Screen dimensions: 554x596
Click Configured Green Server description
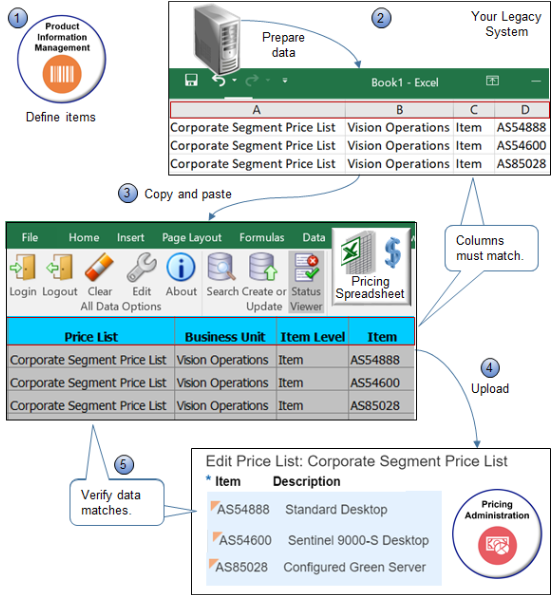pyautogui.click(x=355, y=567)
